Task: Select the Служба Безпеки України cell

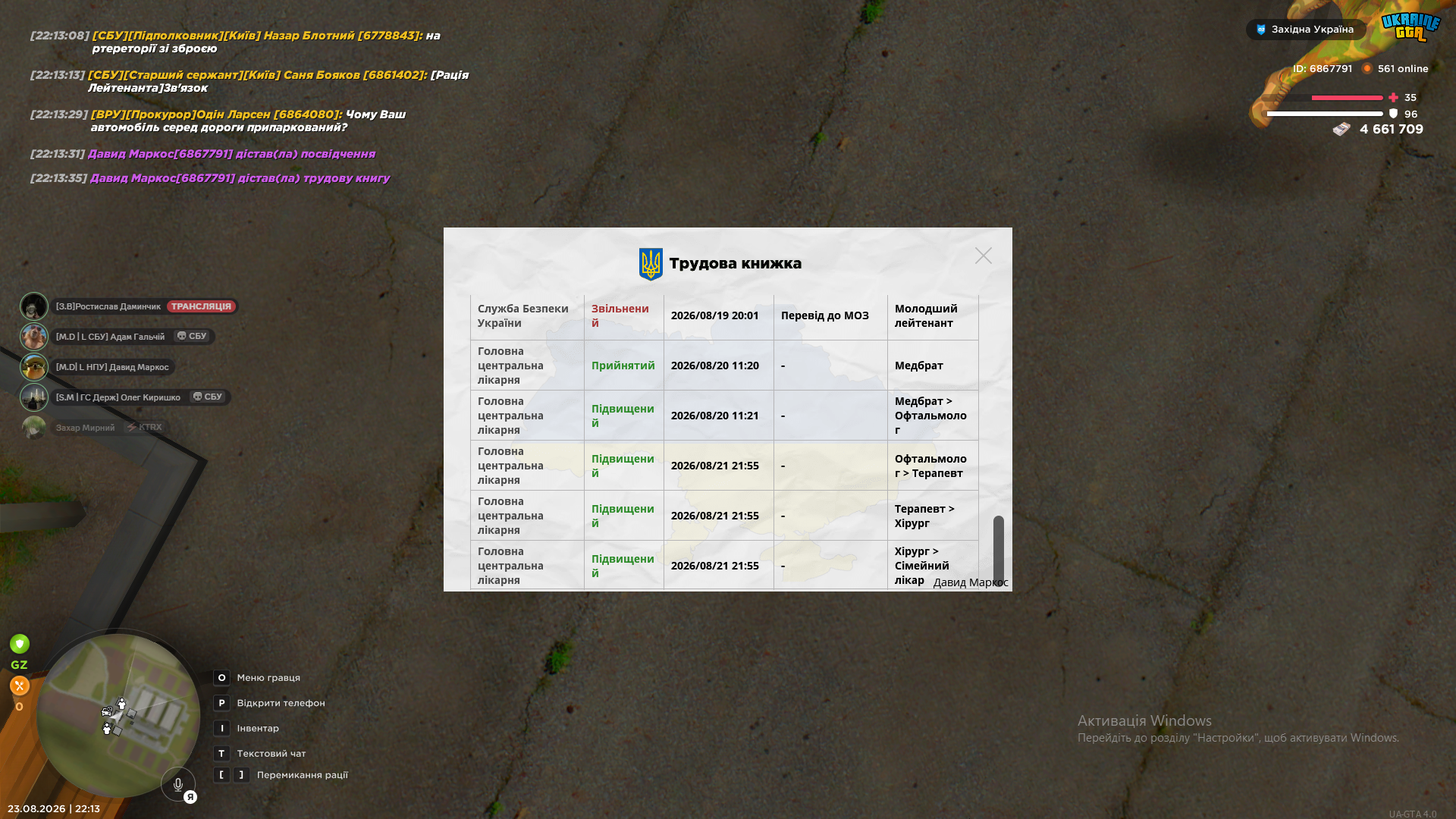Action: tap(527, 316)
